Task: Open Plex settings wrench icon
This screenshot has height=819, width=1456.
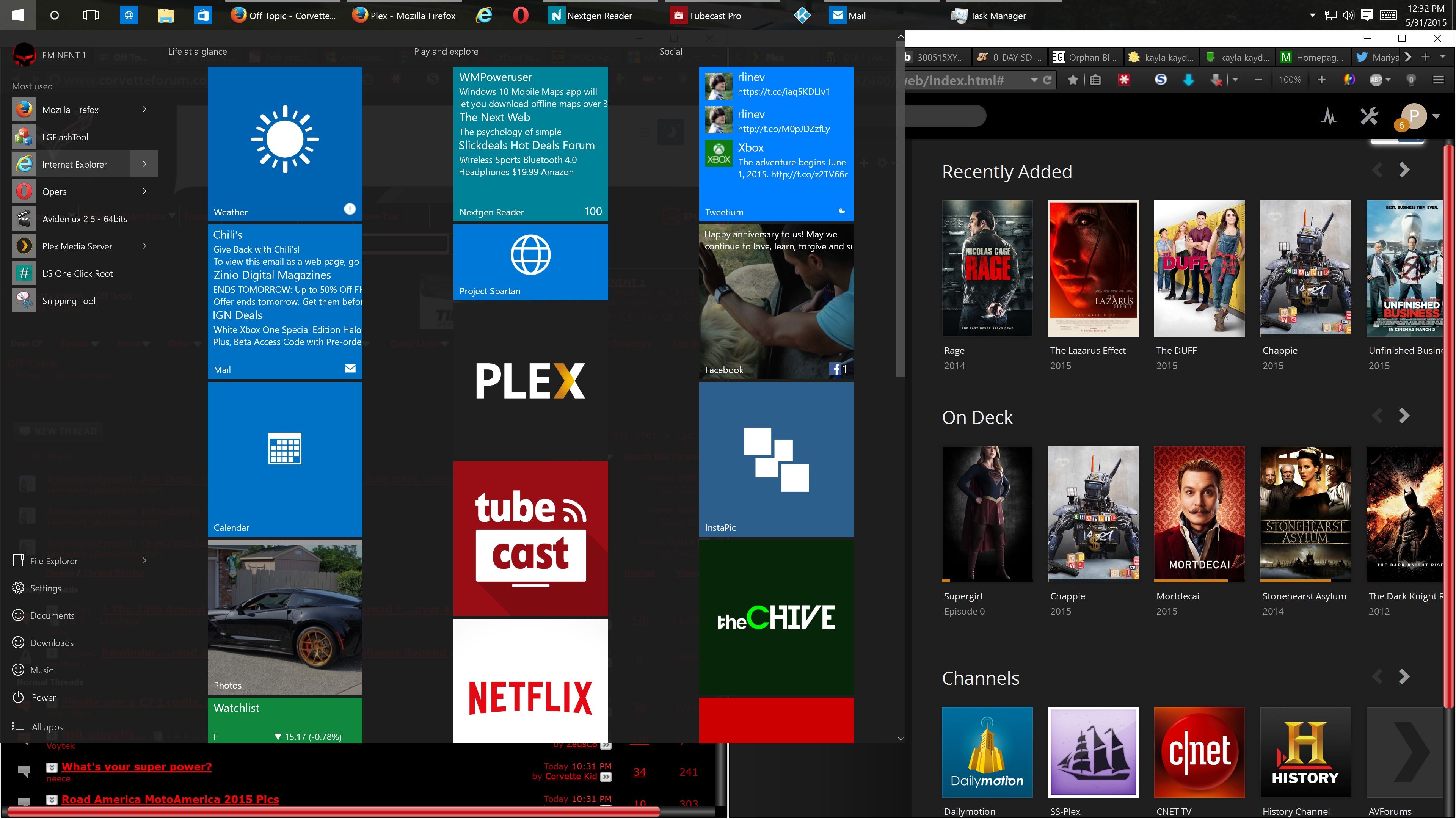Action: [x=1369, y=116]
